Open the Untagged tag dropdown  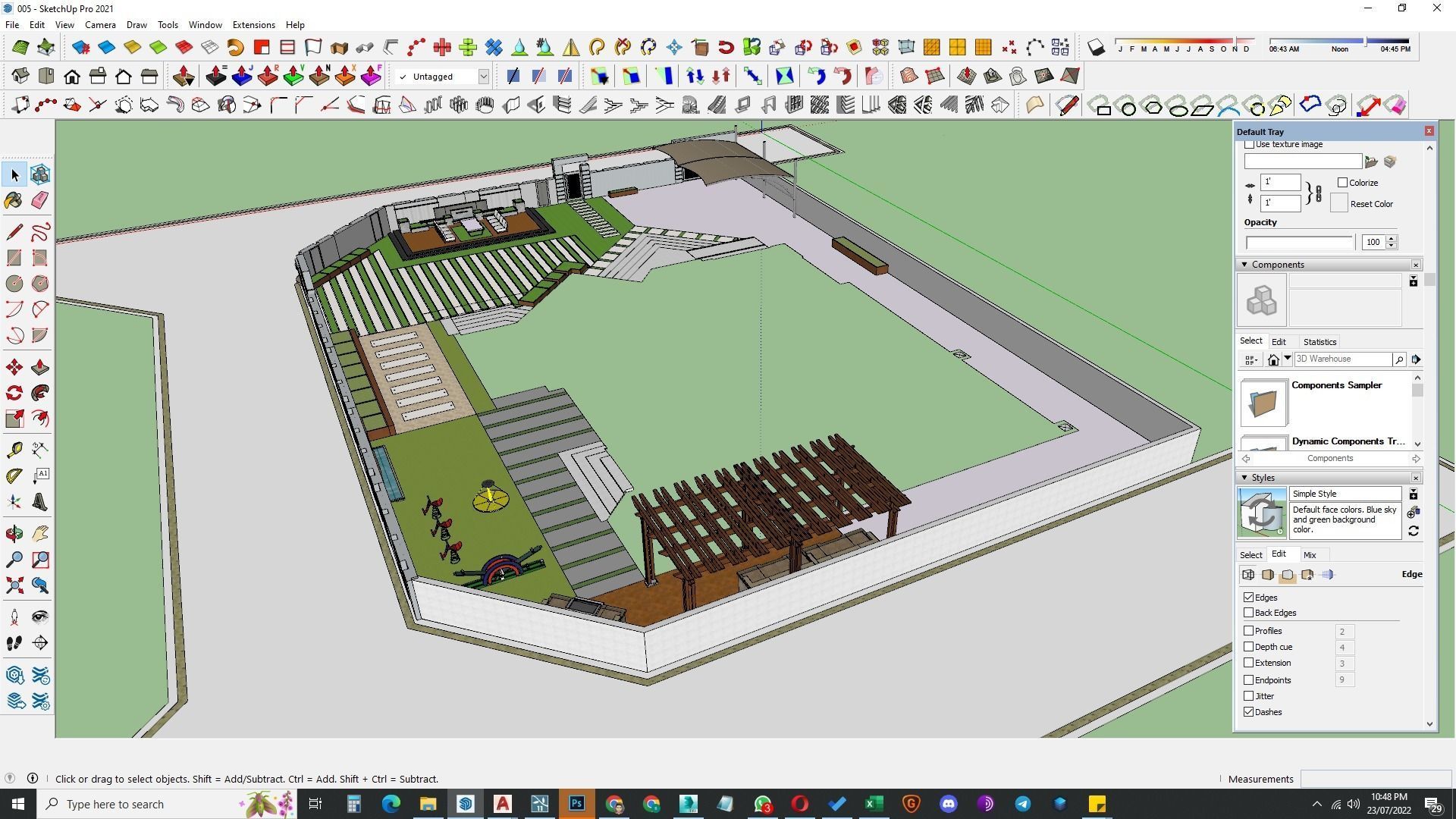(x=483, y=77)
